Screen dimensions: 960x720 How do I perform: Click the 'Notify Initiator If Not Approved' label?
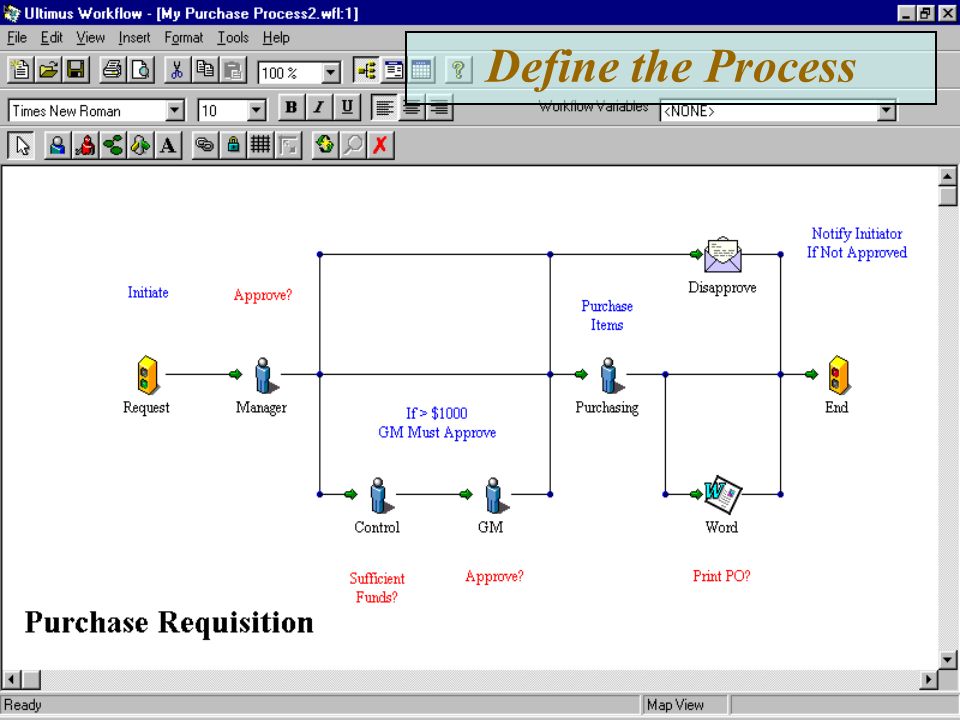tap(857, 243)
